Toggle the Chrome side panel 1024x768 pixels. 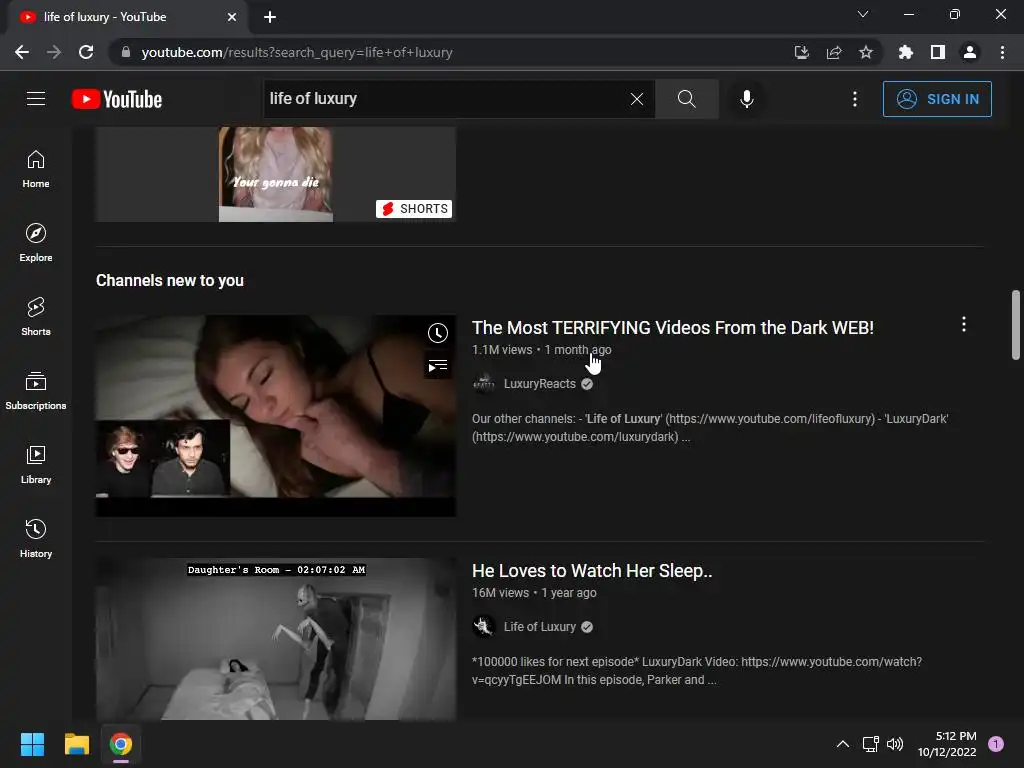pos(938,52)
